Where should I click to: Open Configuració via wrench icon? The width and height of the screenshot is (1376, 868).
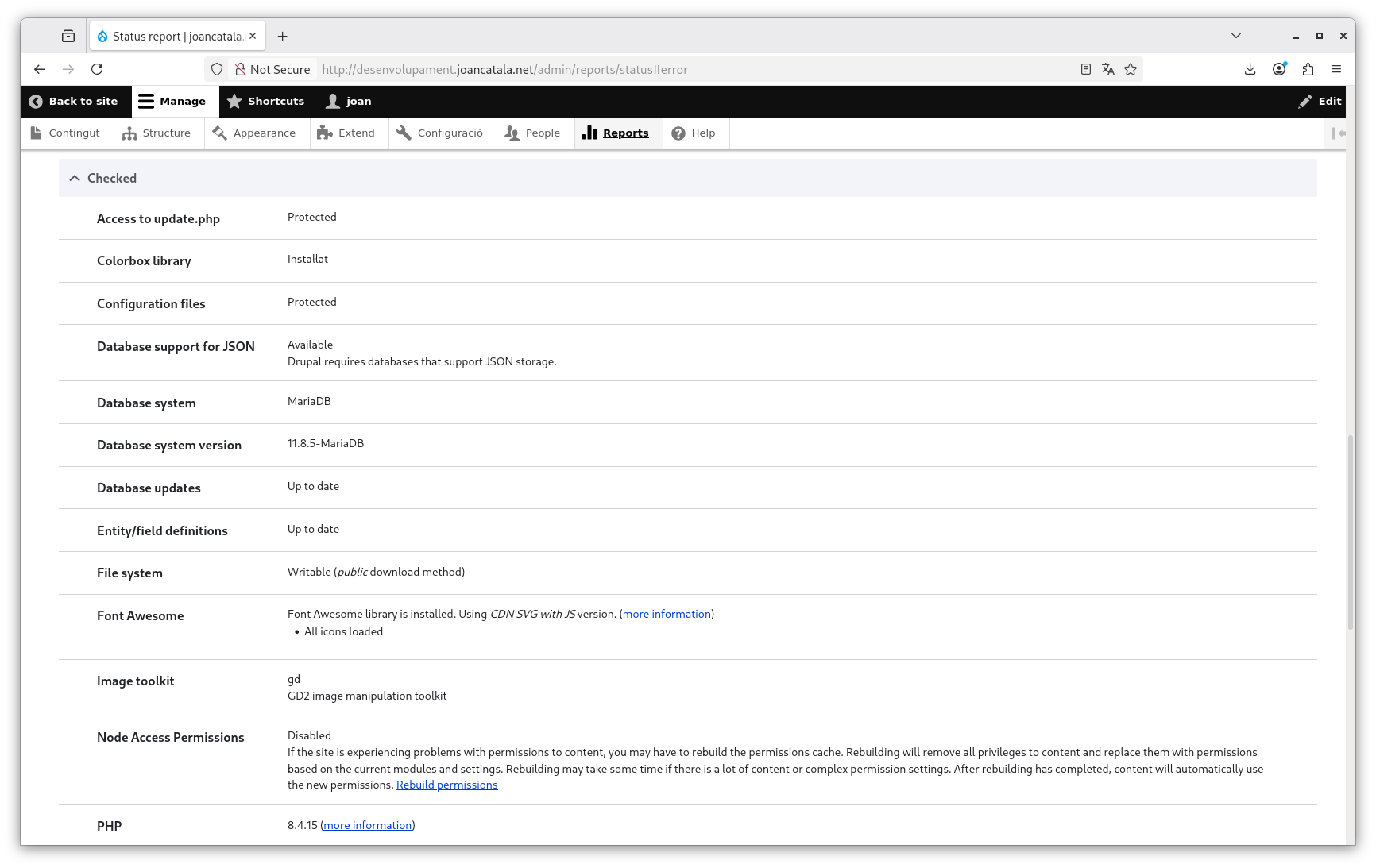coord(403,133)
